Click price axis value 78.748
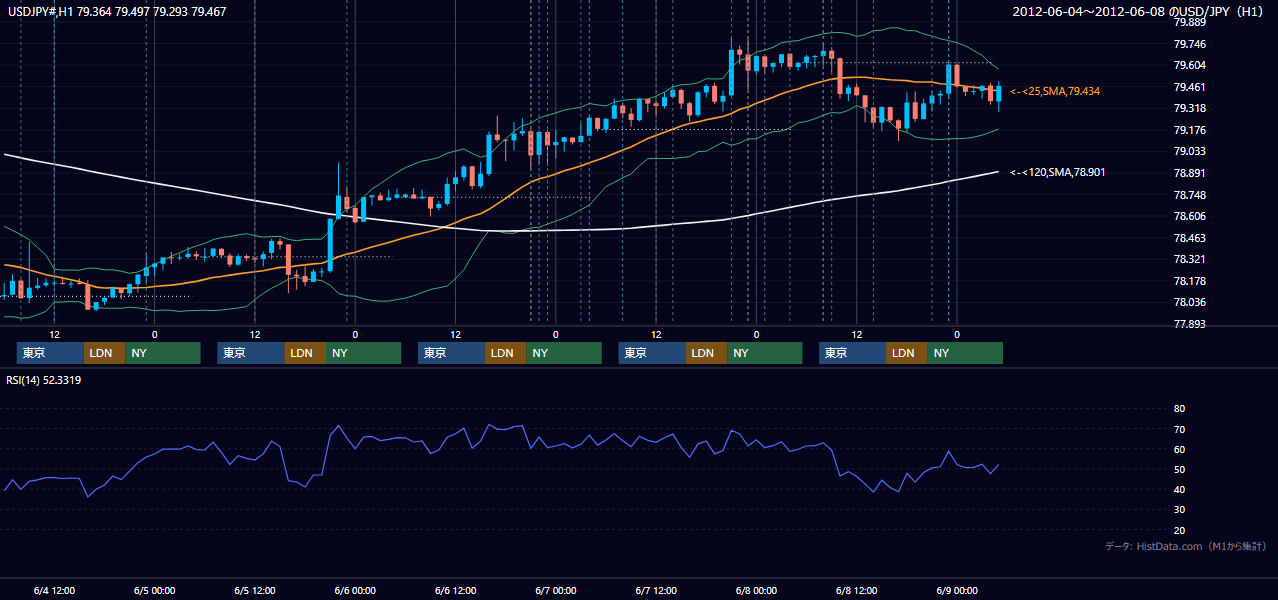The width and height of the screenshot is (1278, 600). 1188,195
